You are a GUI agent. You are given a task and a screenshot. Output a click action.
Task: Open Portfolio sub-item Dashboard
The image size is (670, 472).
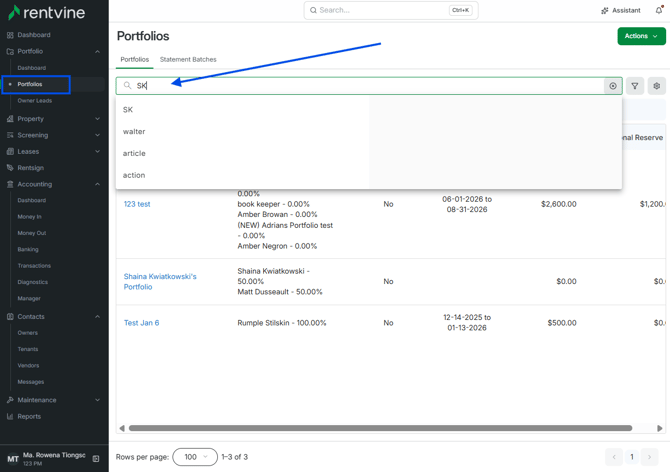coord(32,68)
